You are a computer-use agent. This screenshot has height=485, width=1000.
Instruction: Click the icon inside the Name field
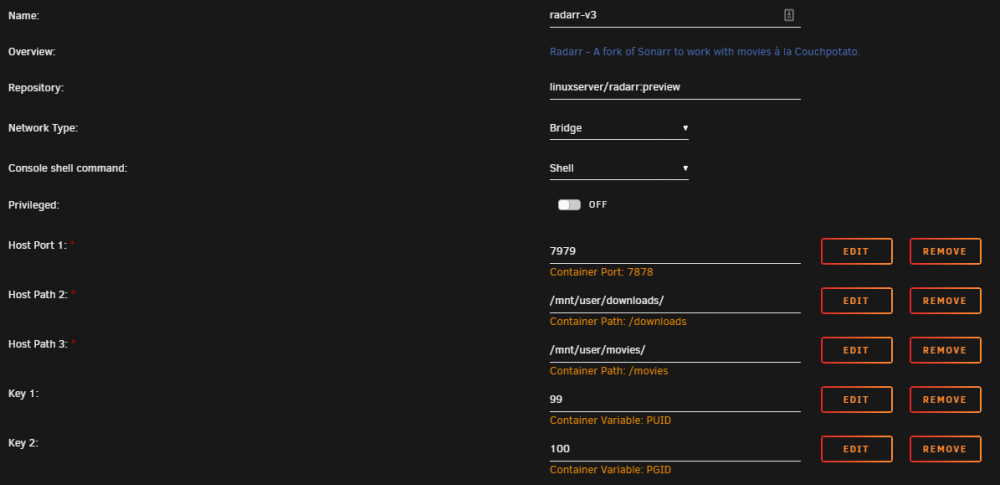click(x=788, y=15)
